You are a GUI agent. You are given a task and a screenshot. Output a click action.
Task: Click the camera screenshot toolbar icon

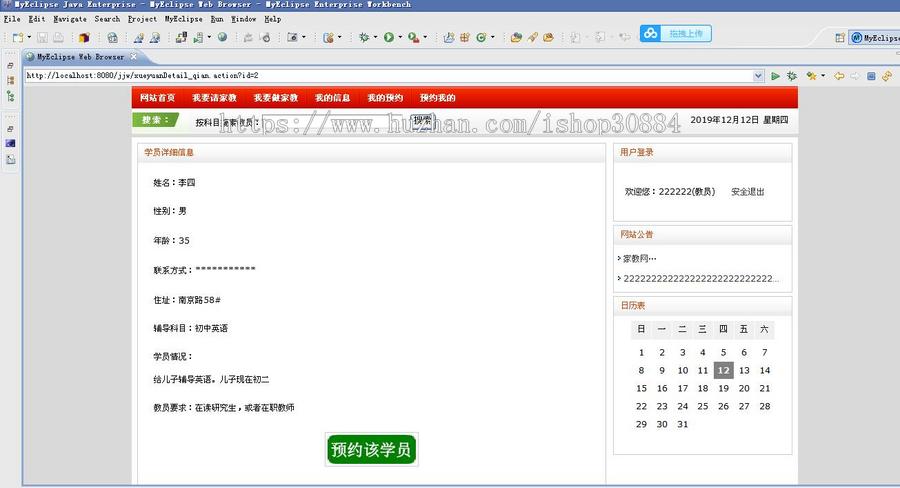[292, 37]
